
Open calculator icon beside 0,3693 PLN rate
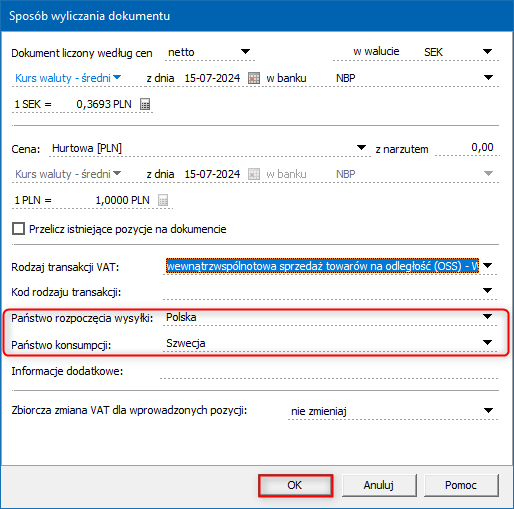(x=145, y=104)
